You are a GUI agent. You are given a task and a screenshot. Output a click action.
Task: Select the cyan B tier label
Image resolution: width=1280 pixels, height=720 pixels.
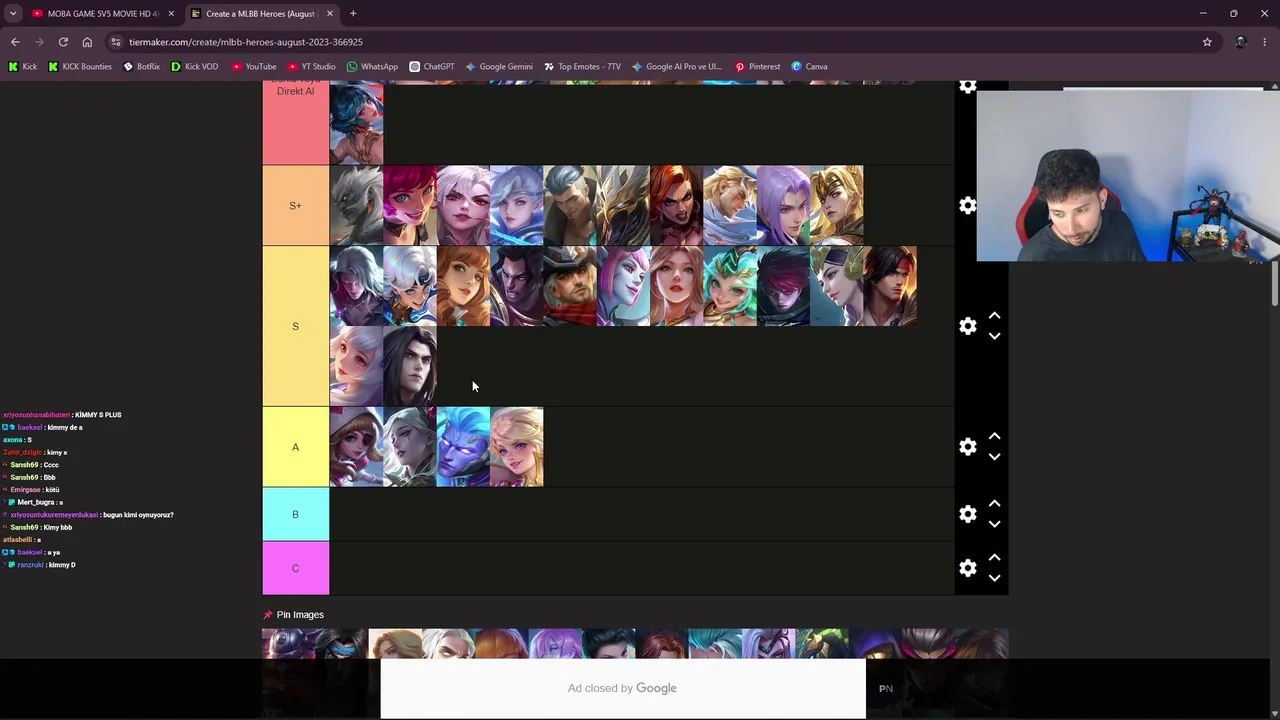click(x=295, y=514)
